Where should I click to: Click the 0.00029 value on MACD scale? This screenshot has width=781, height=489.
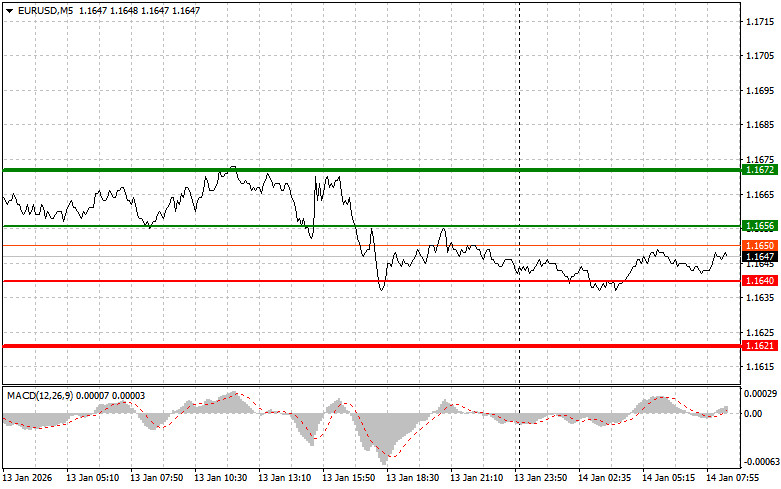coord(761,396)
